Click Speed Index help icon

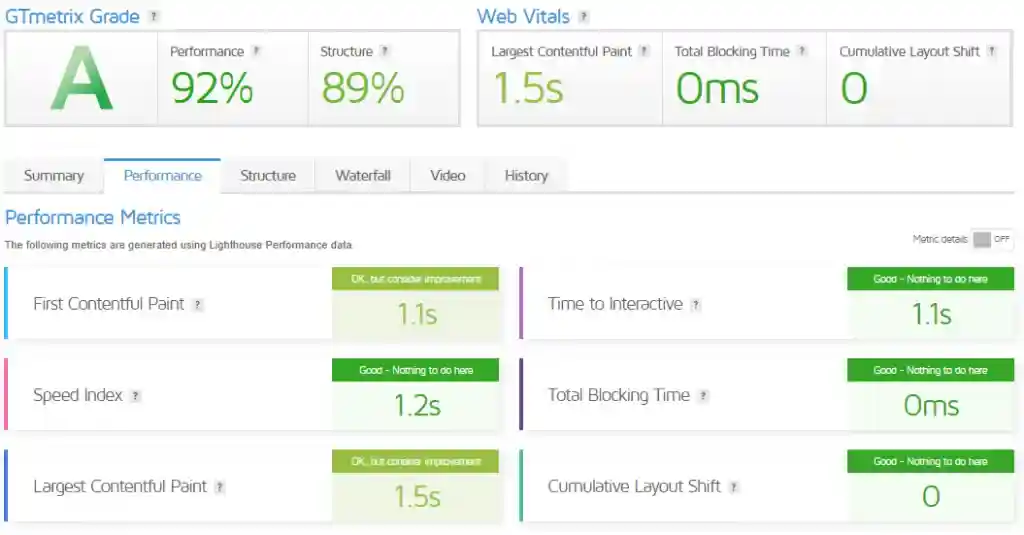coord(136,396)
